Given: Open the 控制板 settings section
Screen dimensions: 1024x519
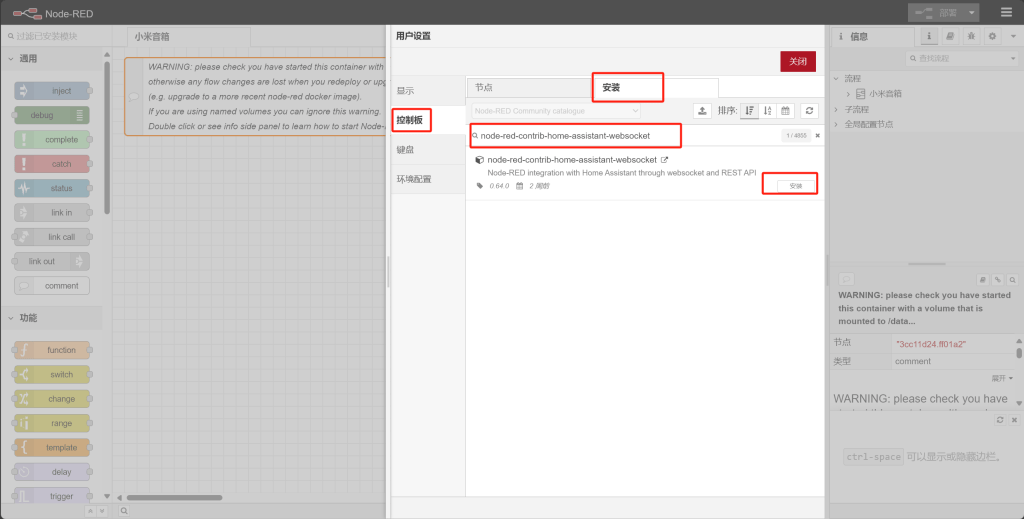Looking at the screenshot, I should pyautogui.click(x=428, y=120).
